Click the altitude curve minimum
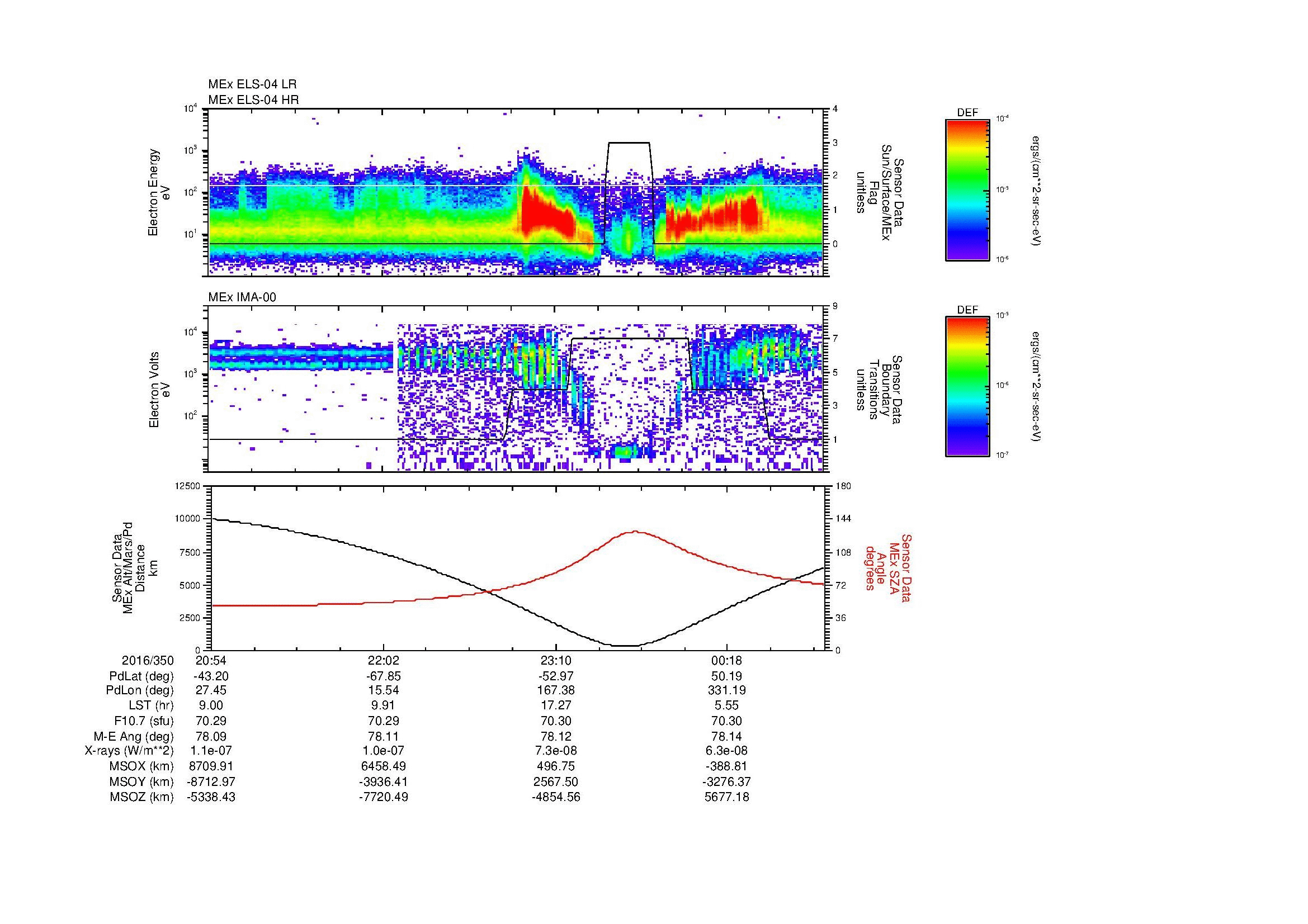 pyautogui.click(x=625, y=646)
